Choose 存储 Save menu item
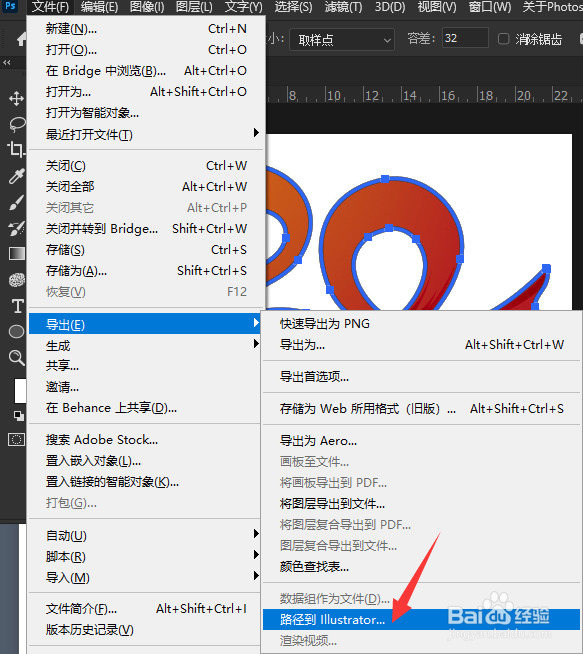 146,249
